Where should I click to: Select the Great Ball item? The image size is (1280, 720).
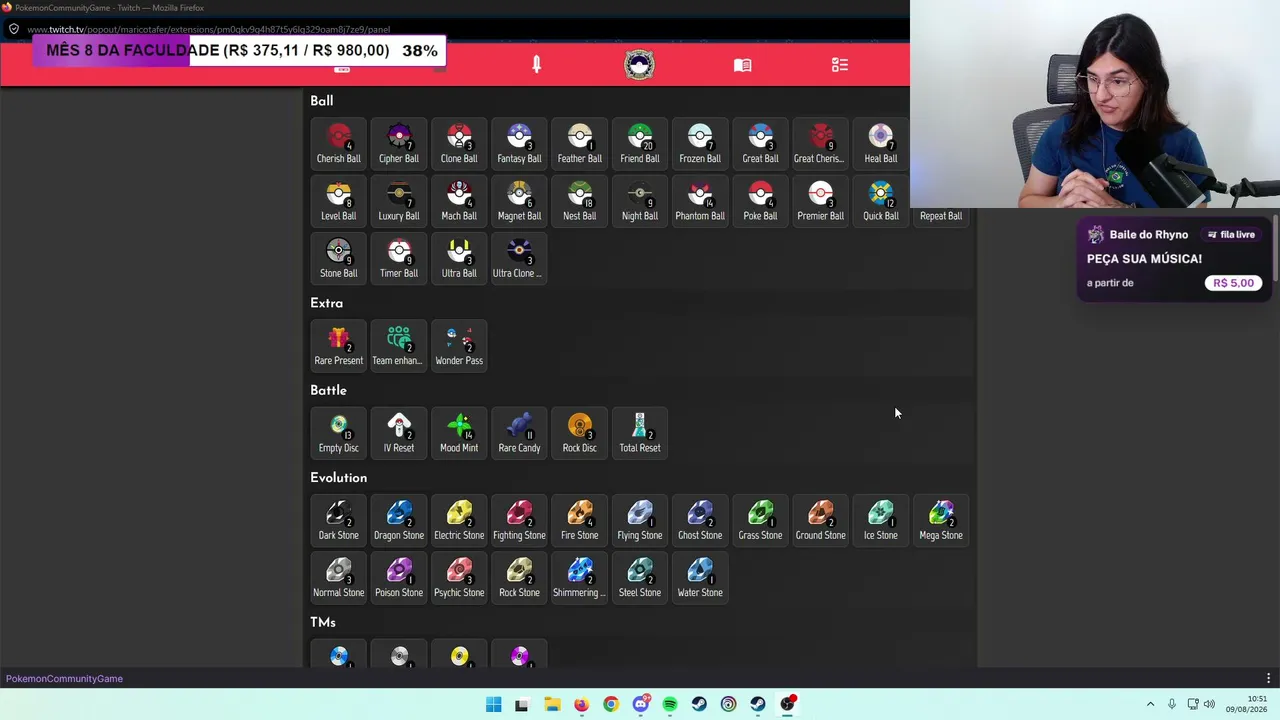tap(760, 144)
